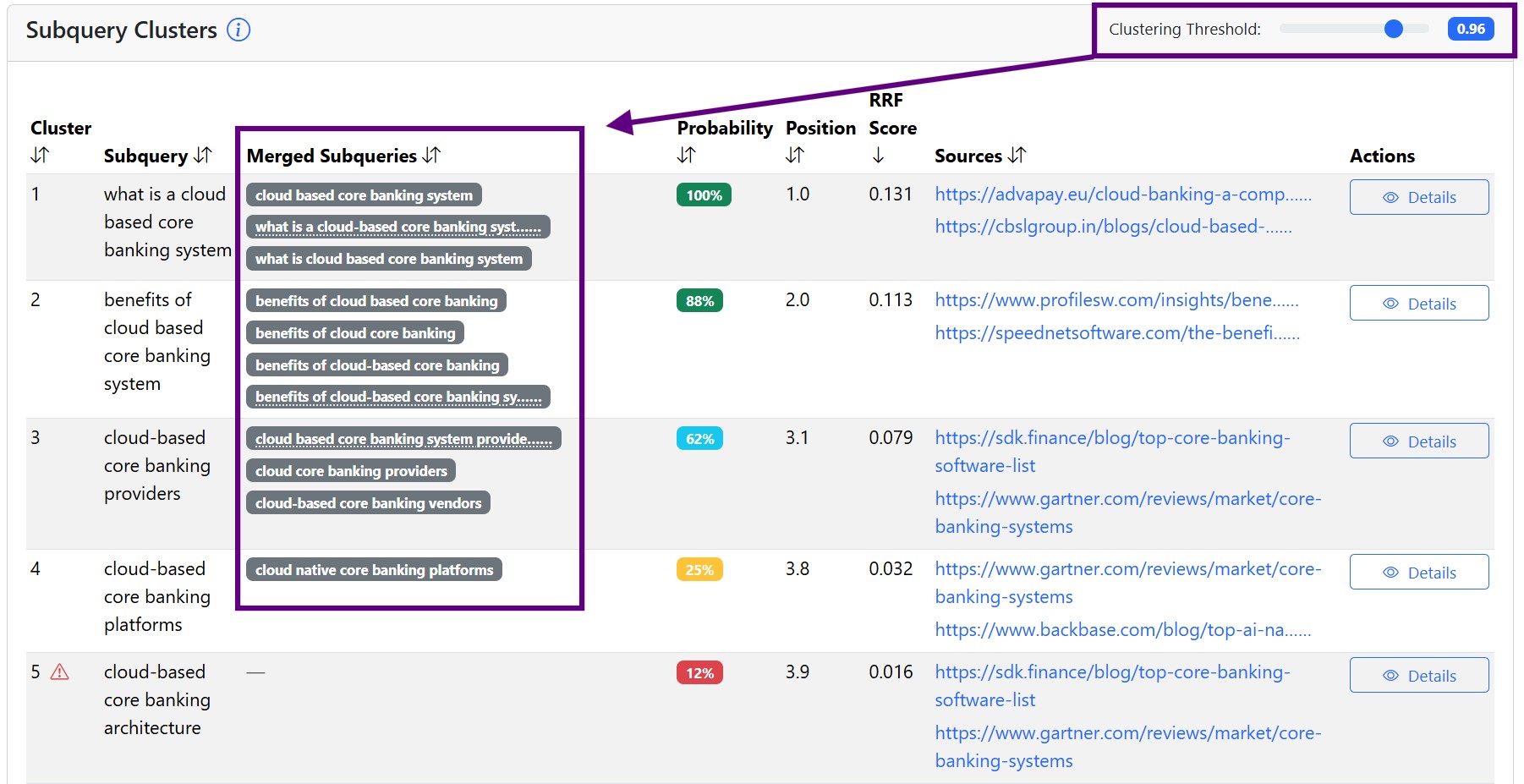Visit the profilesw.com insights link
The width and height of the screenshot is (1524, 784).
tap(1116, 300)
